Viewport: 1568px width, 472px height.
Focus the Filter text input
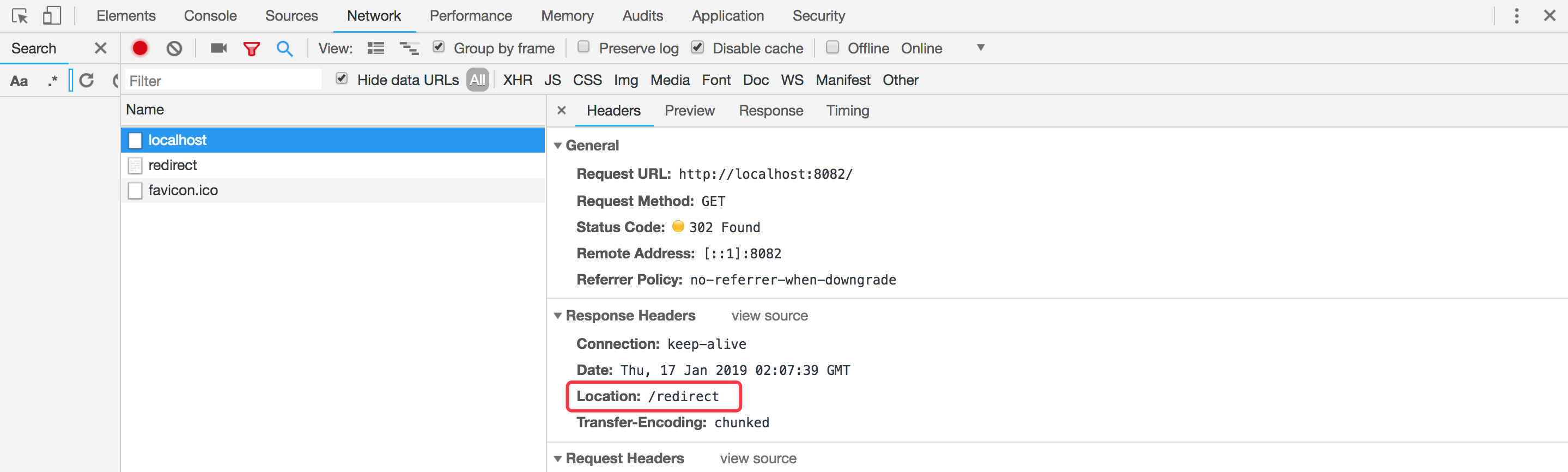[223, 80]
